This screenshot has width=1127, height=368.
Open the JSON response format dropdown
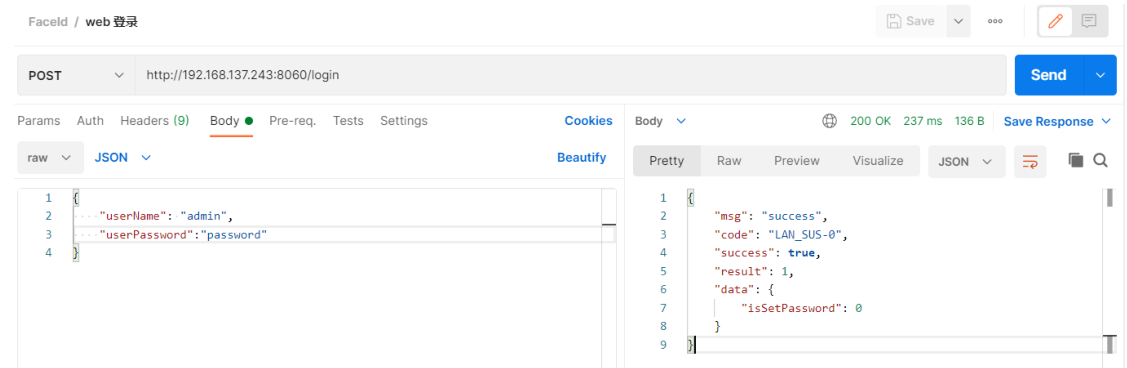(x=967, y=162)
